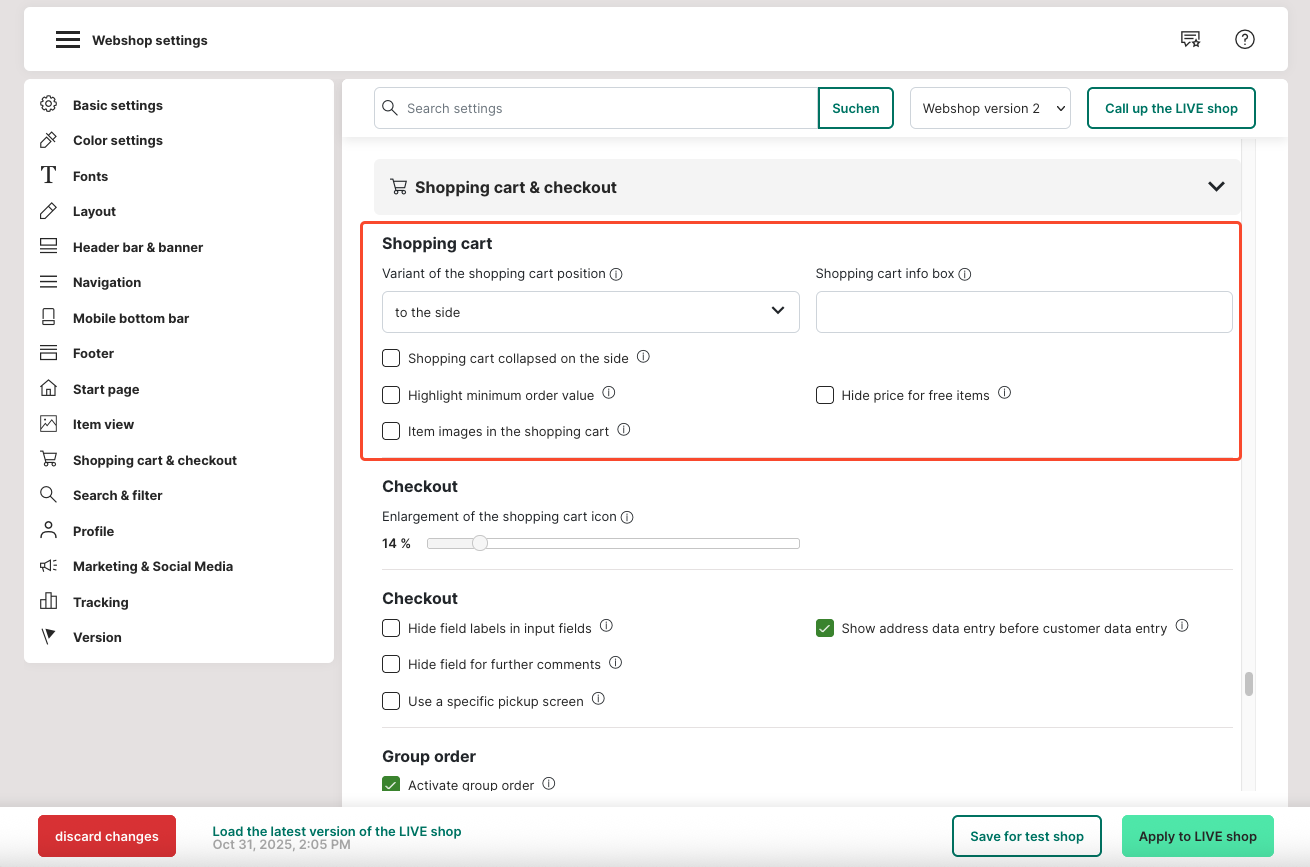This screenshot has width=1310, height=867.
Task: Open the shopping cart position variant dropdown
Action: point(590,312)
